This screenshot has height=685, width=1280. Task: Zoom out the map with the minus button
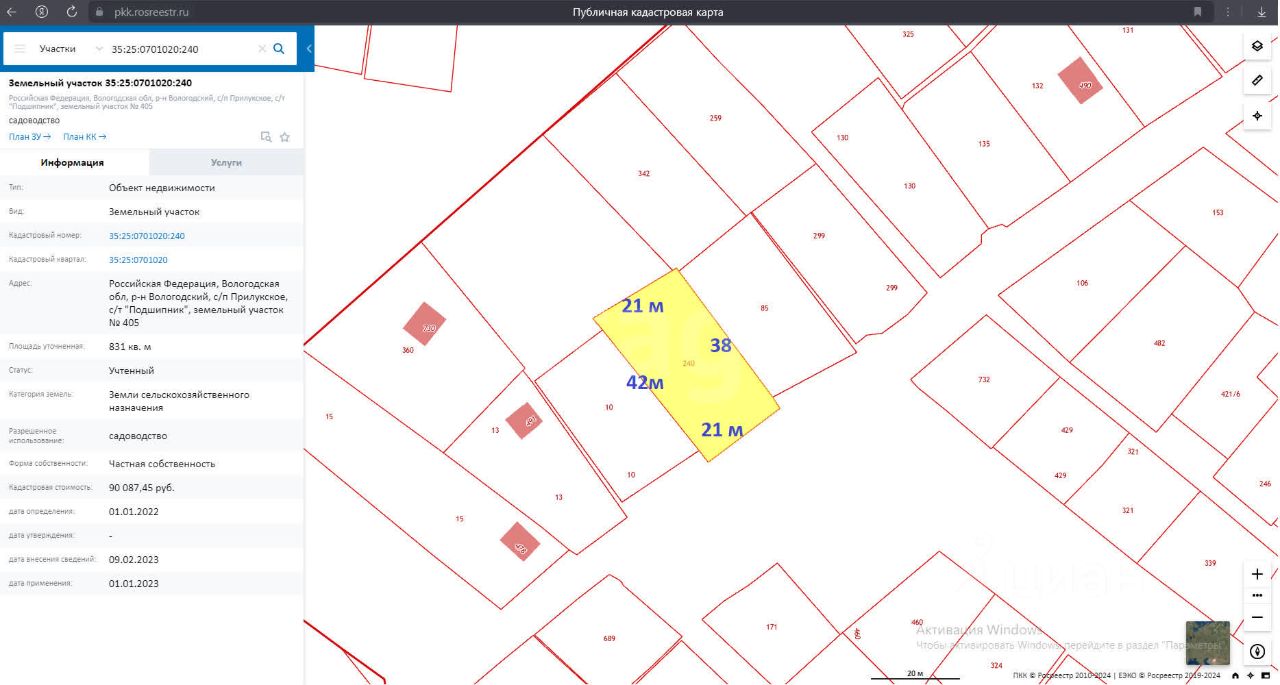1257,617
